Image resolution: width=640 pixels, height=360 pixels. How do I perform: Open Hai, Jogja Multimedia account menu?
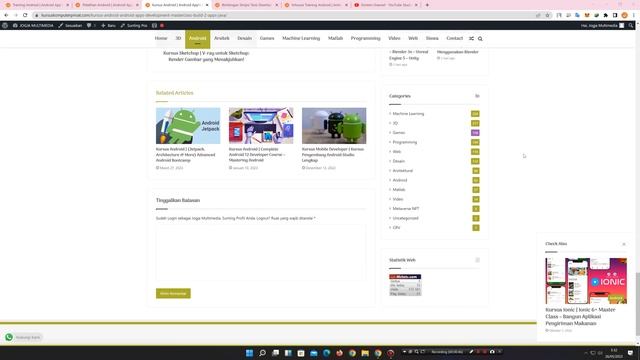point(602,25)
